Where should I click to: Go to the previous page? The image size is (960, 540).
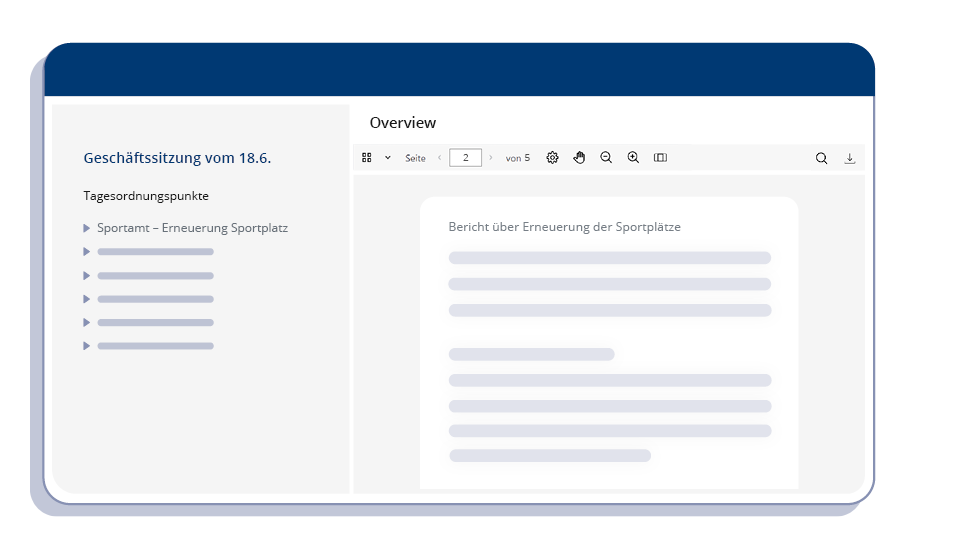tap(440, 158)
